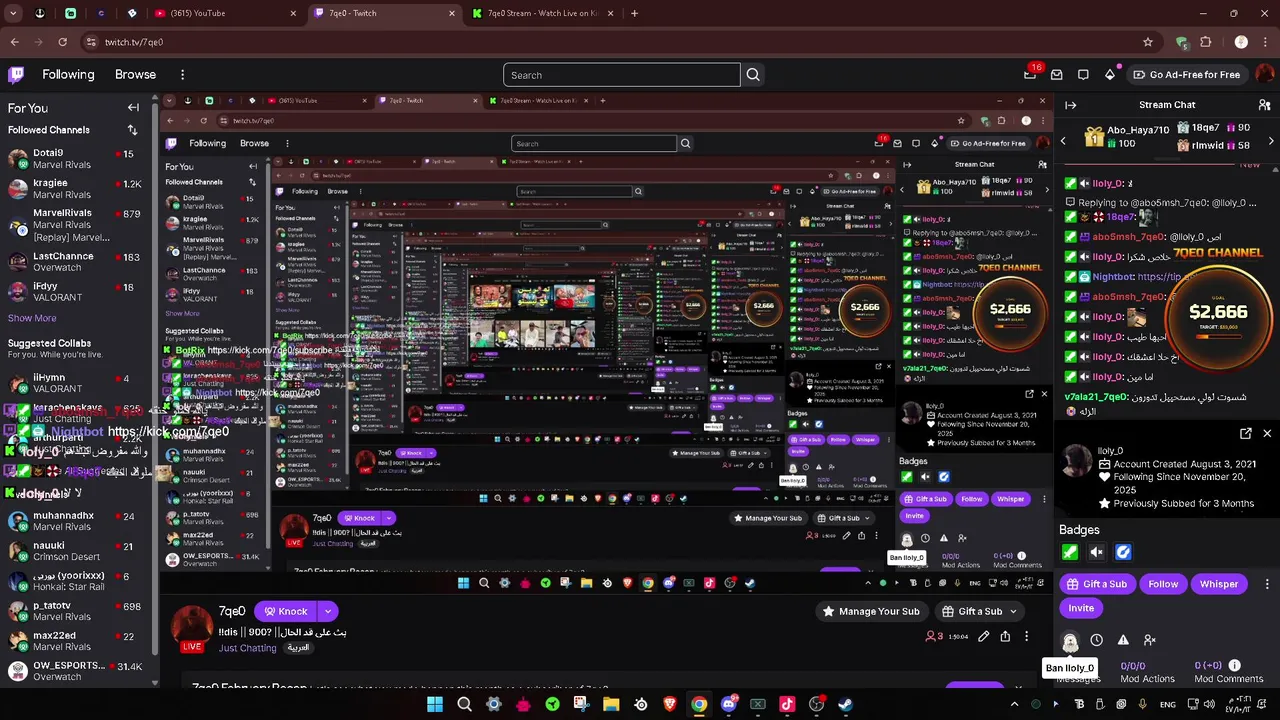Screen dimensions: 1280x720
Task: Switch to the 7qe0 Stream Kick tab
Action: (545, 13)
